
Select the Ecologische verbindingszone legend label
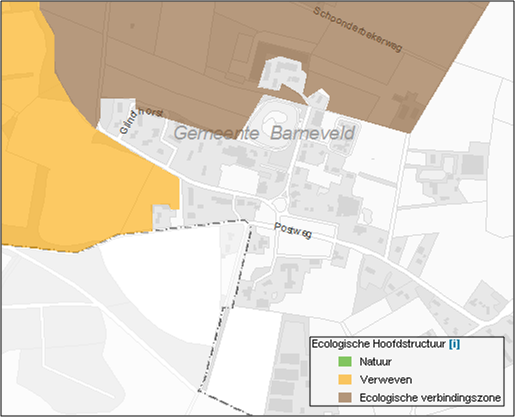[x=430, y=398]
